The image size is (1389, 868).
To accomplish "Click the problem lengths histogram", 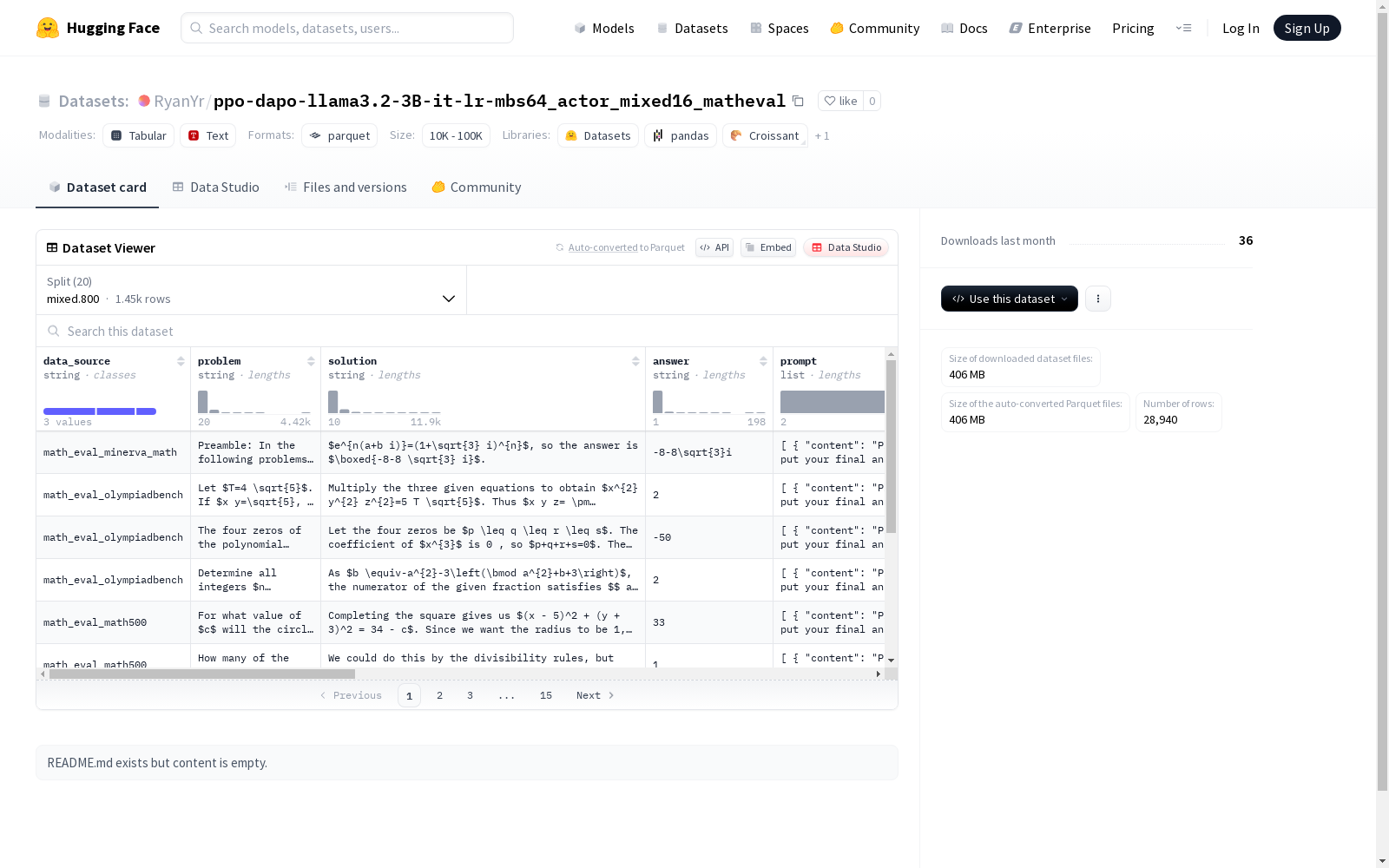I will (254, 402).
